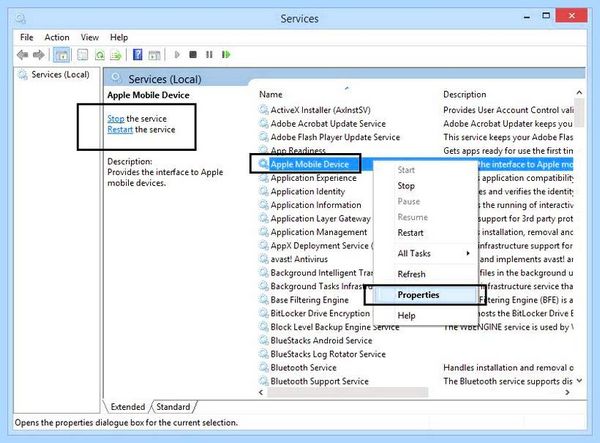
Task: Click the Stop Service square icon
Action: click(x=193, y=55)
